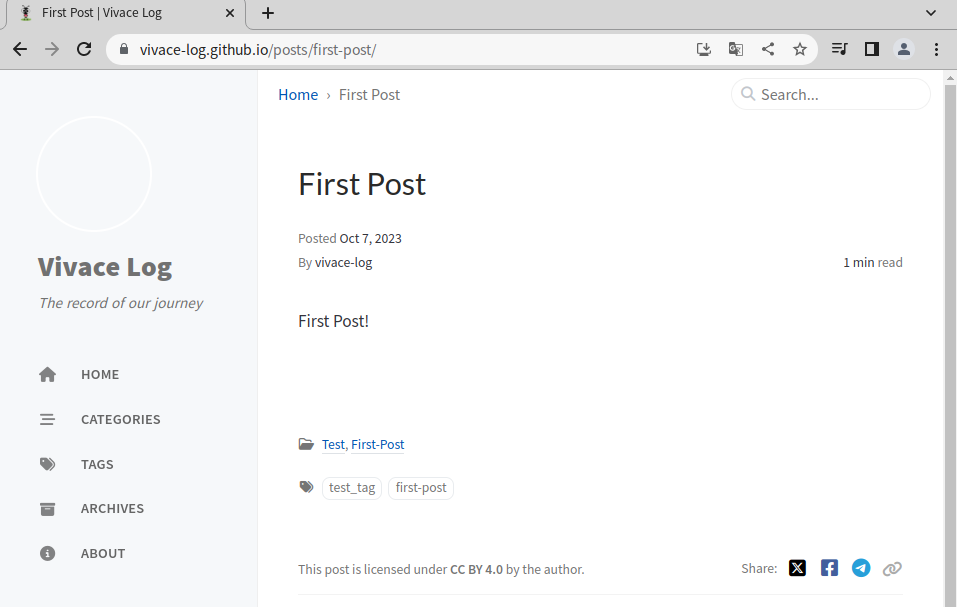Viewport: 957px width, 607px height.
Task: Expand the tab search chevron
Action: point(931,13)
